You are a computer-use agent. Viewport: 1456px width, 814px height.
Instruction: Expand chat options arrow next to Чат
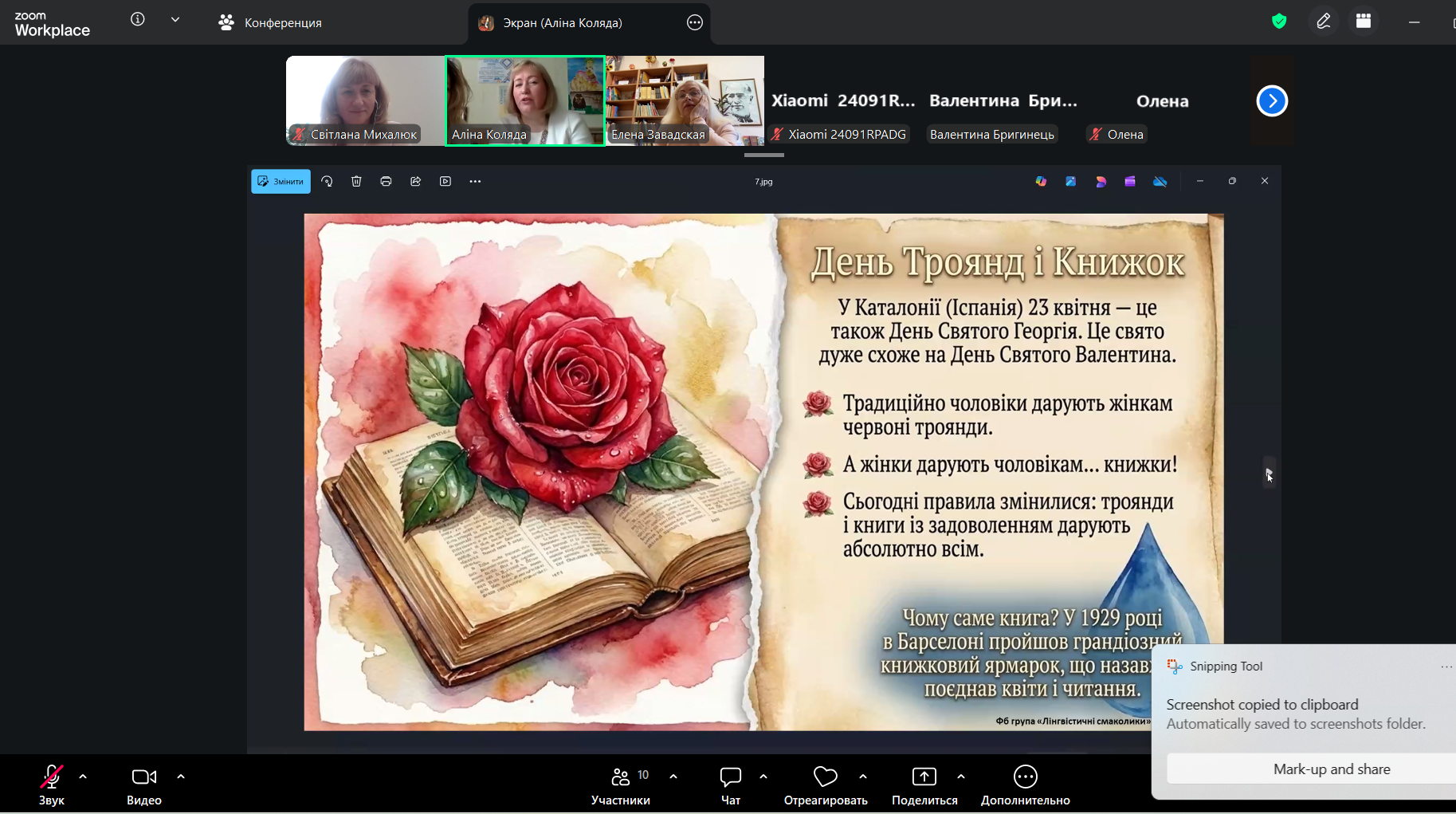pyautogui.click(x=763, y=776)
